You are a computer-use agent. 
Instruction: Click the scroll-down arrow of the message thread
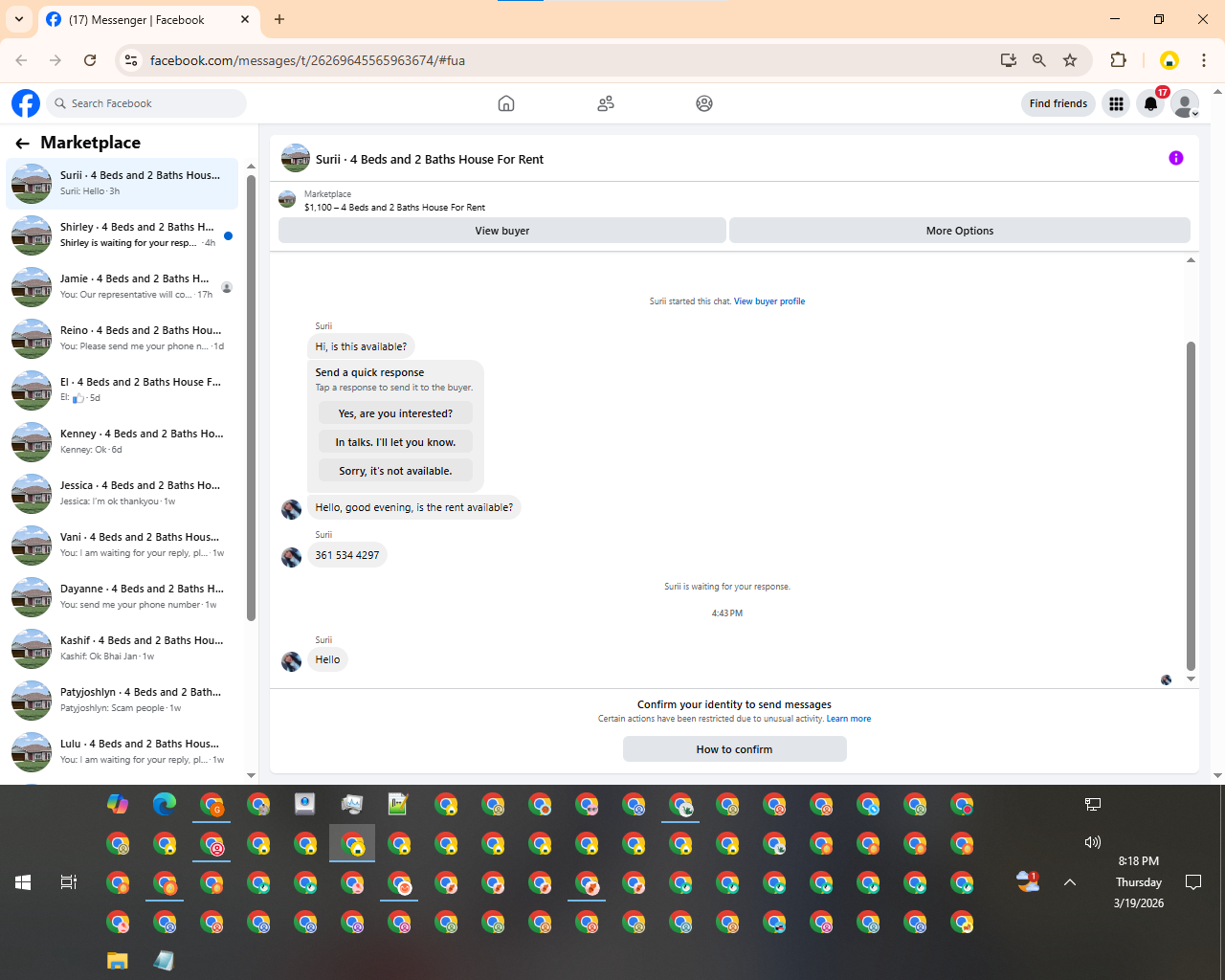pos(1191,679)
